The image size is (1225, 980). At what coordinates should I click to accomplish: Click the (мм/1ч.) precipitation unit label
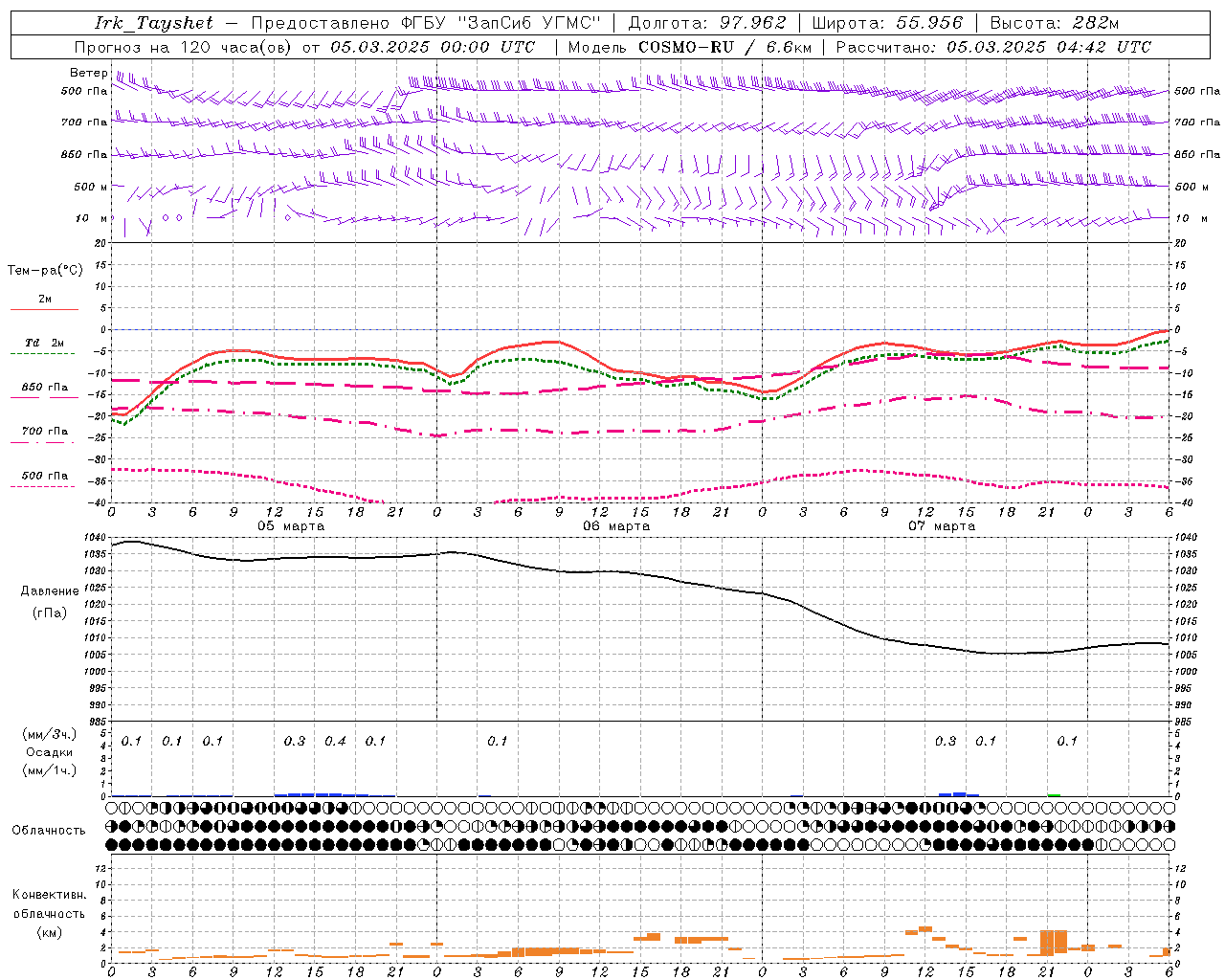tap(50, 770)
